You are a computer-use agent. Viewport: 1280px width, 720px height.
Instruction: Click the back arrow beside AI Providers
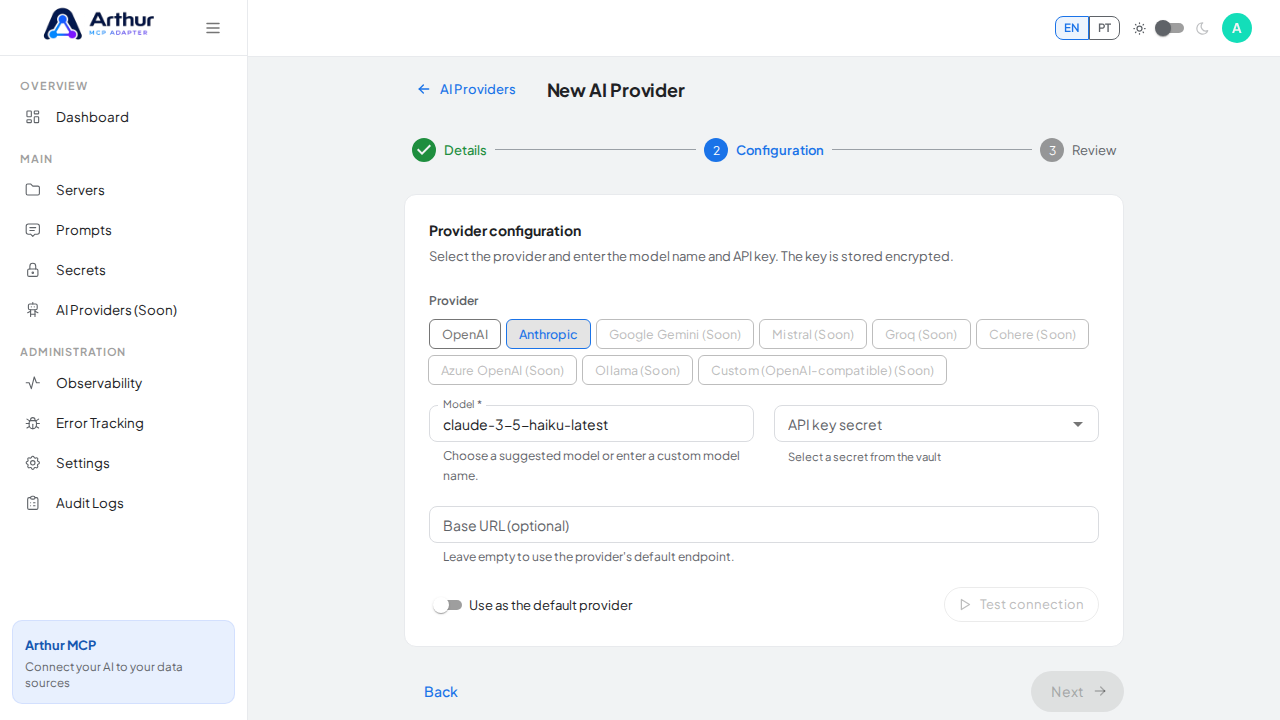pyautogui.click(x=424, y=89)
